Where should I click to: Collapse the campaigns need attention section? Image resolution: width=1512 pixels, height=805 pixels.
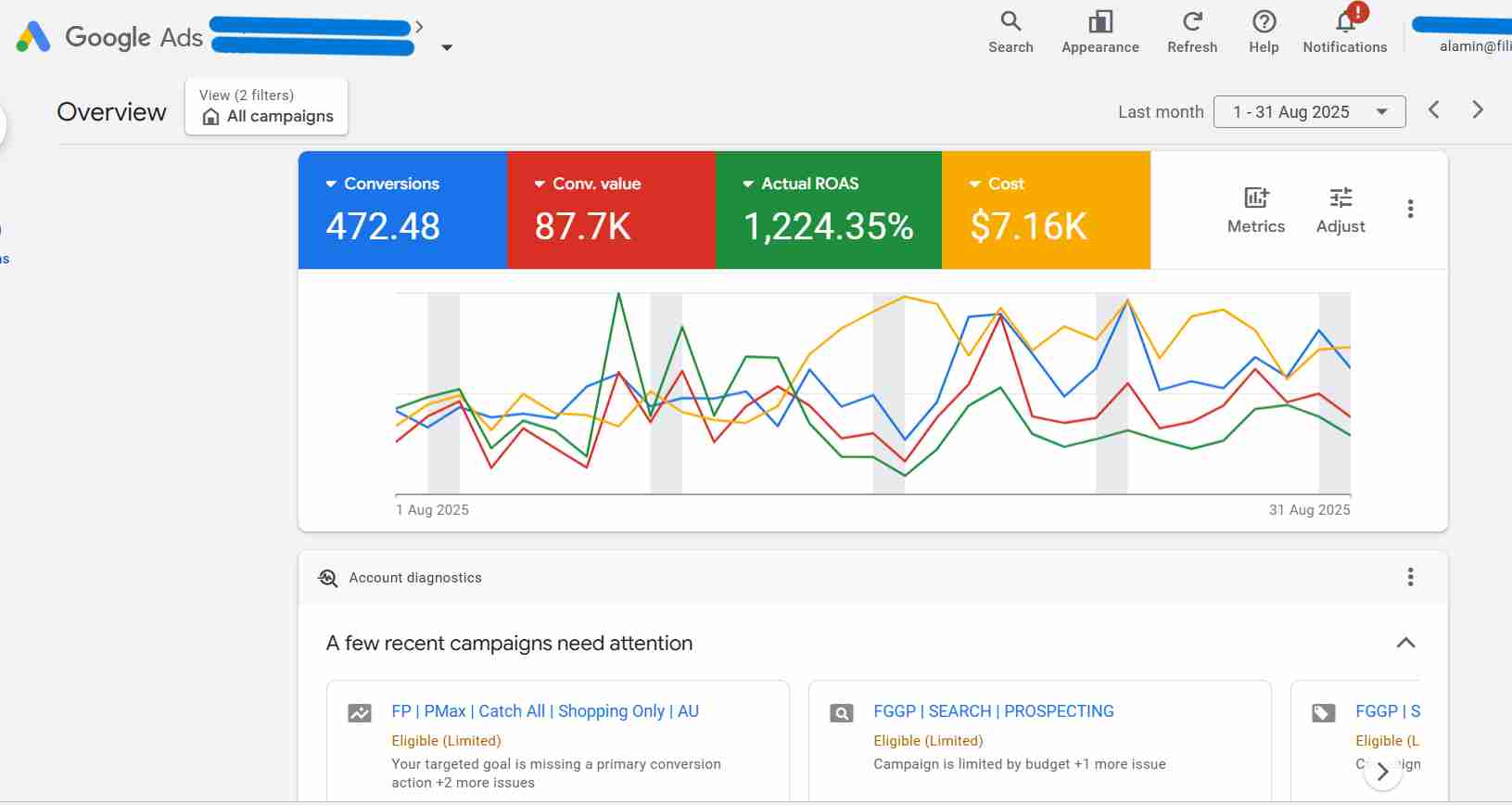[1405, 643]
